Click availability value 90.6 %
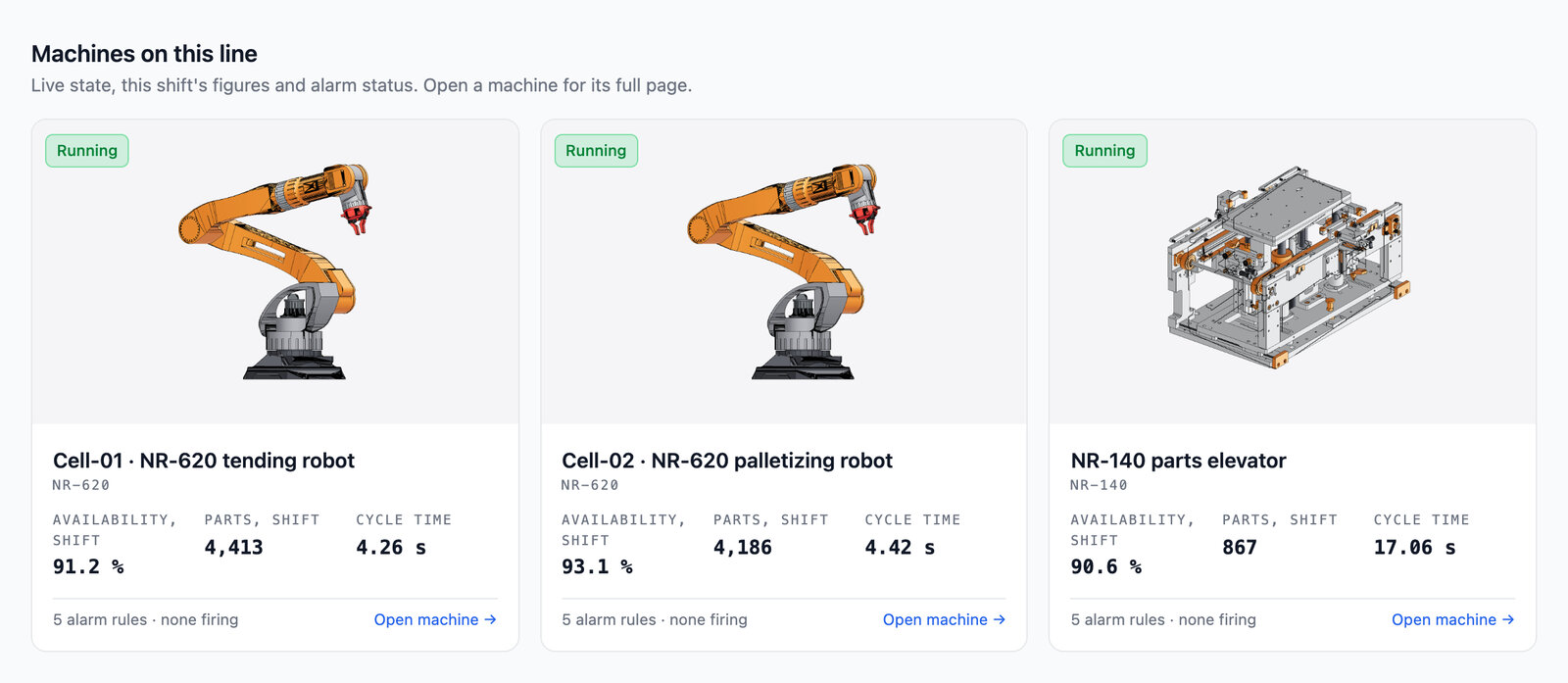 click(x=1105, y=566)
